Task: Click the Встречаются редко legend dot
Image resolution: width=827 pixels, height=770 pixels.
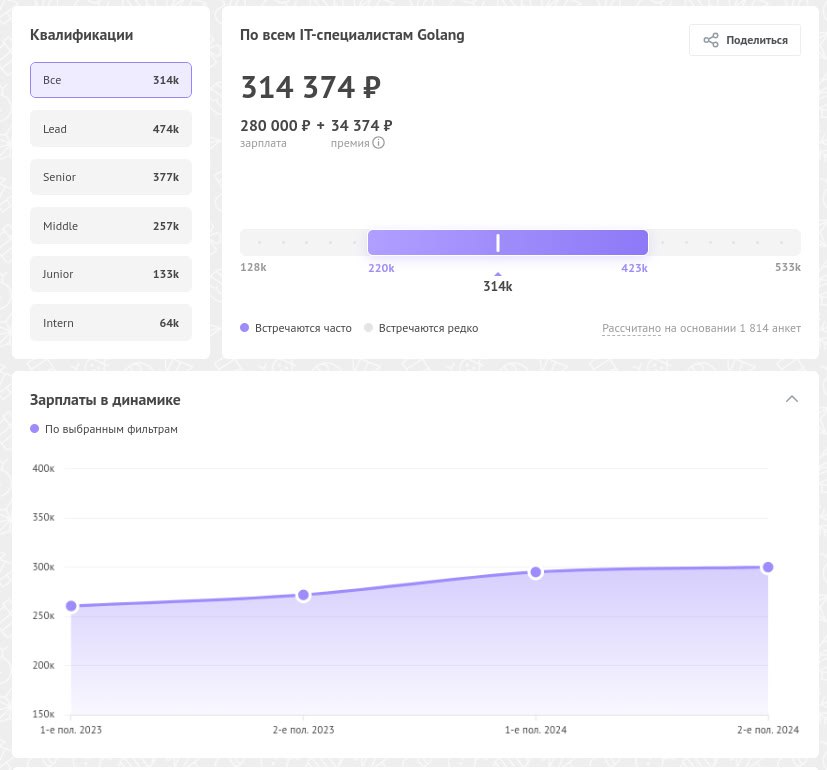Action: click(368, 328)
